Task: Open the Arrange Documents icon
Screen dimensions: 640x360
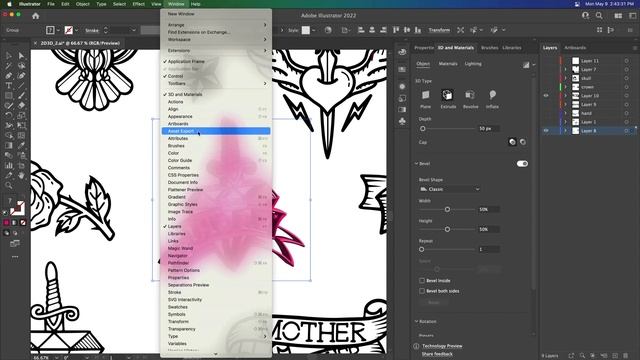Action: pyautogui.click(x=618, y=16)
